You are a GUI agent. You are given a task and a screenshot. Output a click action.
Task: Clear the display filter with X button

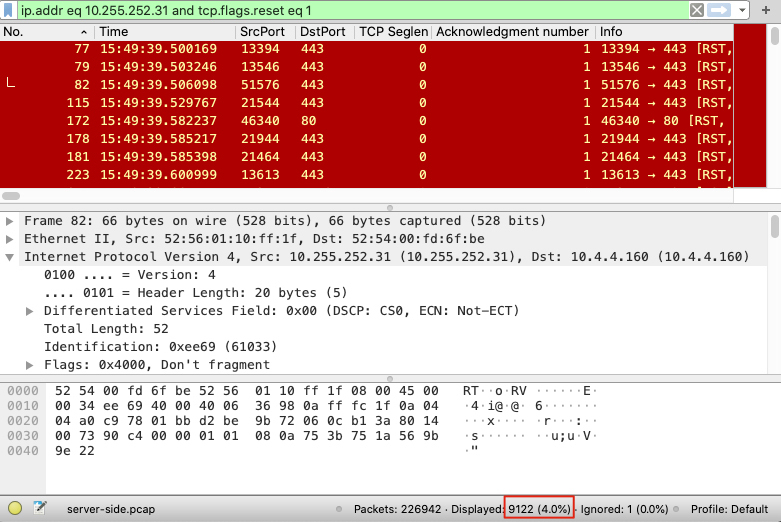(697, 10)
